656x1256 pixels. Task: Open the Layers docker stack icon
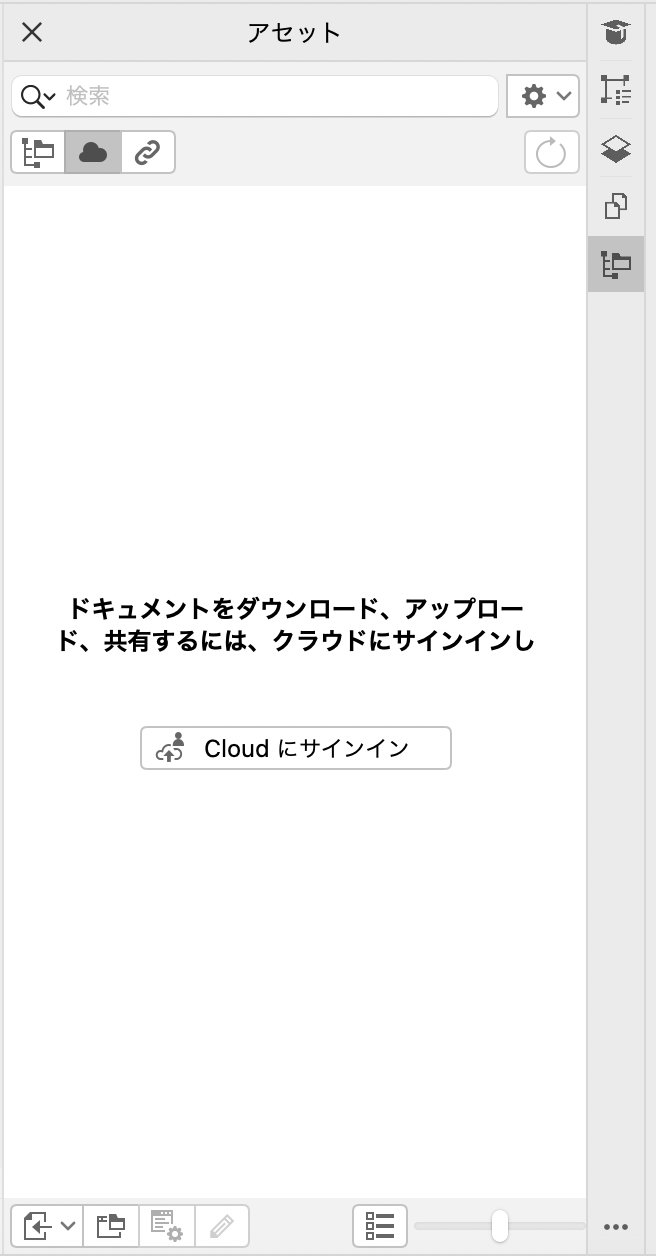point(616,149)
